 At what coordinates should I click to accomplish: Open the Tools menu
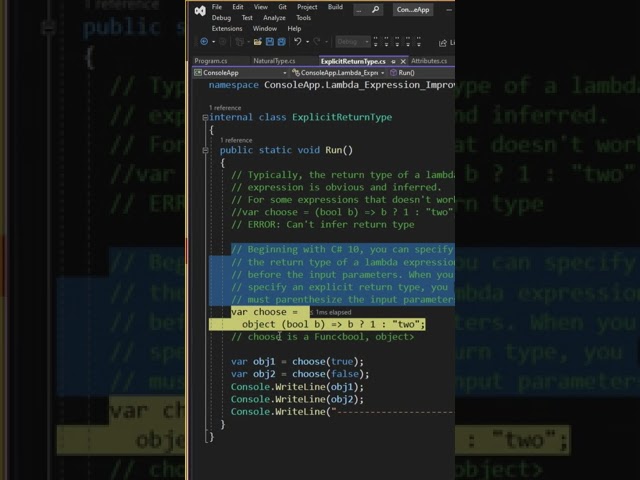[303, 18]
